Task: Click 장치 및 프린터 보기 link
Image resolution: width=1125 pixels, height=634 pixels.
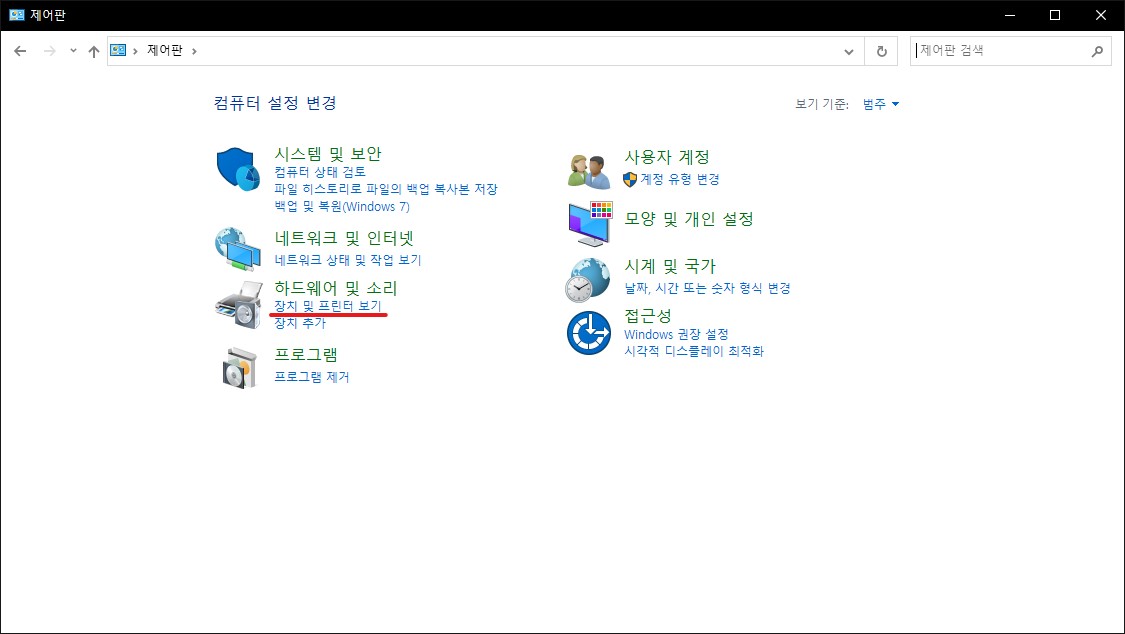Action: 328,306
